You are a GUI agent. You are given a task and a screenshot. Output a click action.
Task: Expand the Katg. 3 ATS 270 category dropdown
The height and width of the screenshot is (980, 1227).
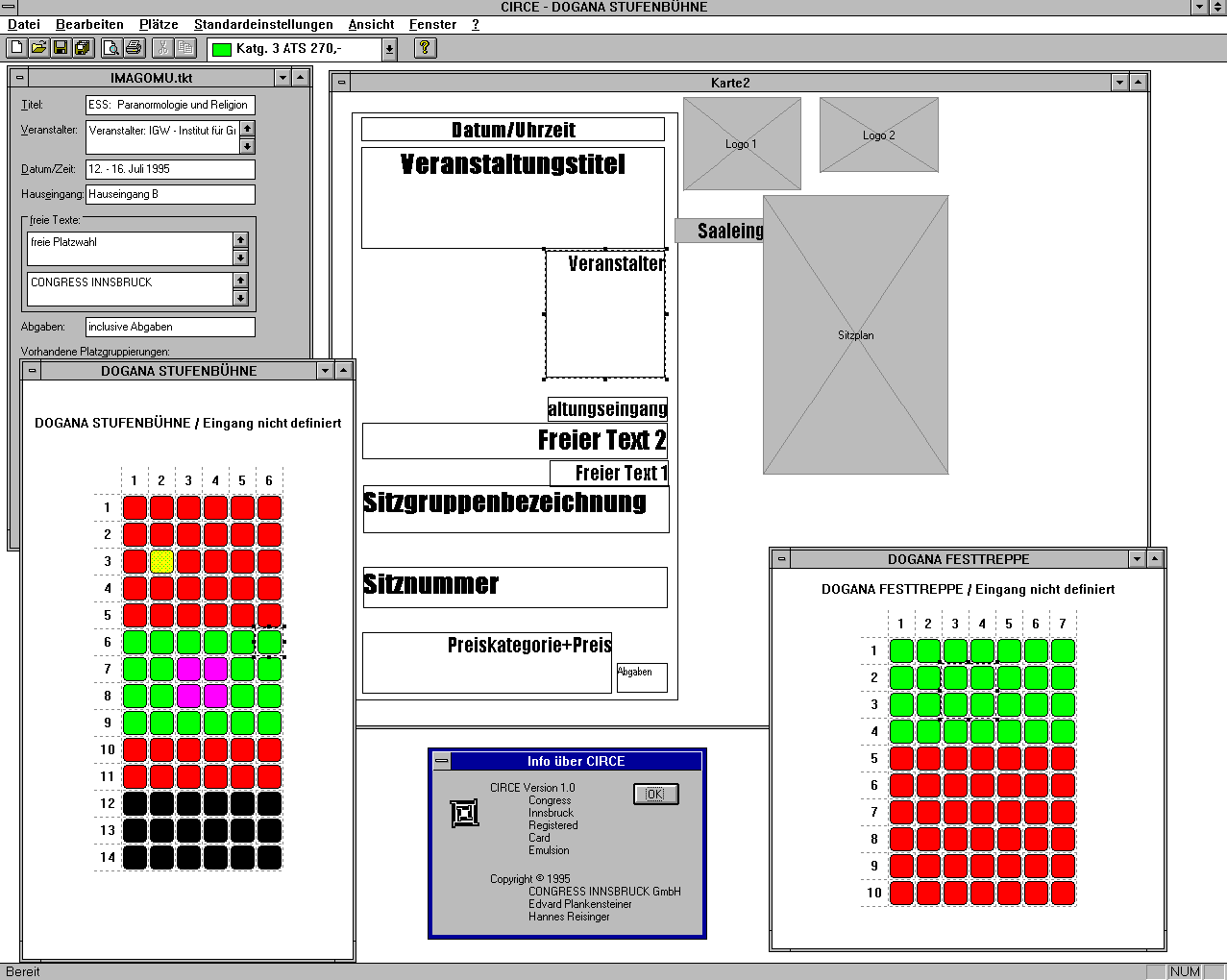pyautogui.click(x=389, y=49)
